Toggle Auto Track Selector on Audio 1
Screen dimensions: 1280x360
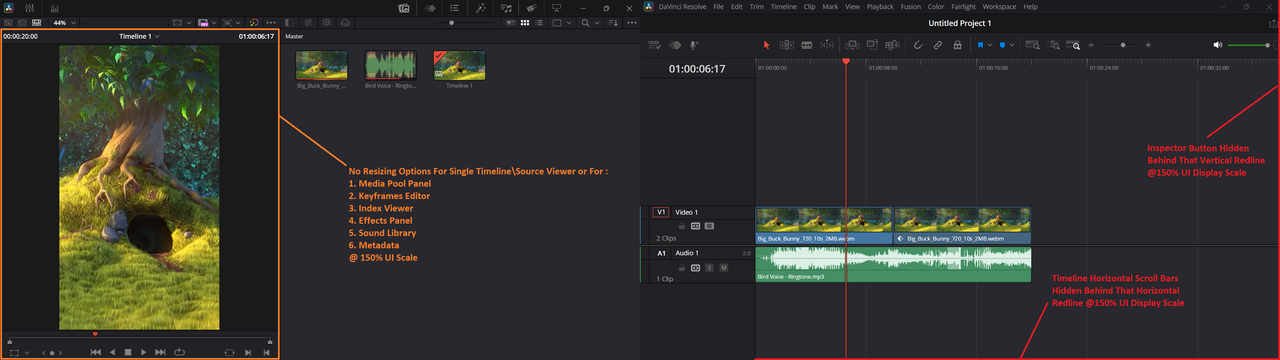[x=695, y=267]
